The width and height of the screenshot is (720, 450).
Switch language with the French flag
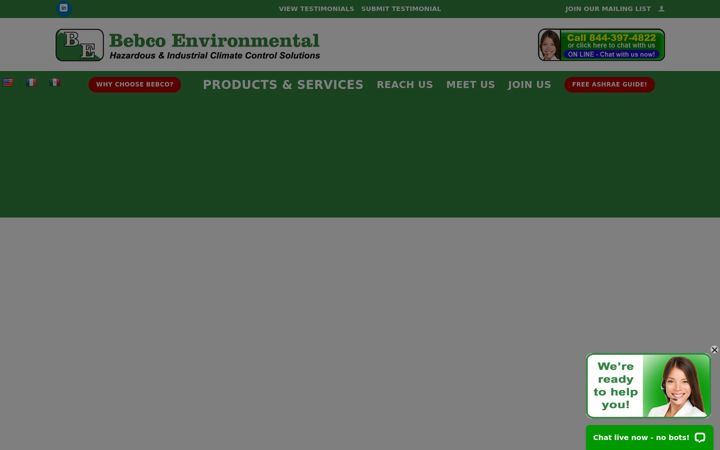[31, 83]
